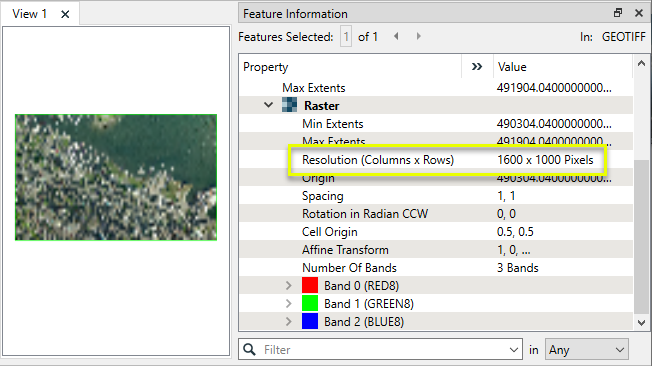Click the red Band 0 color swatch
Screen dimensions: 652x366
310,285
